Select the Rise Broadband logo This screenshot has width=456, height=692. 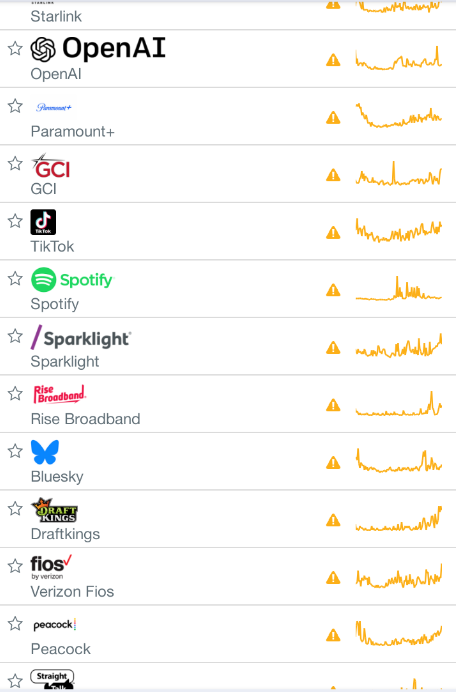coord(60,394)
